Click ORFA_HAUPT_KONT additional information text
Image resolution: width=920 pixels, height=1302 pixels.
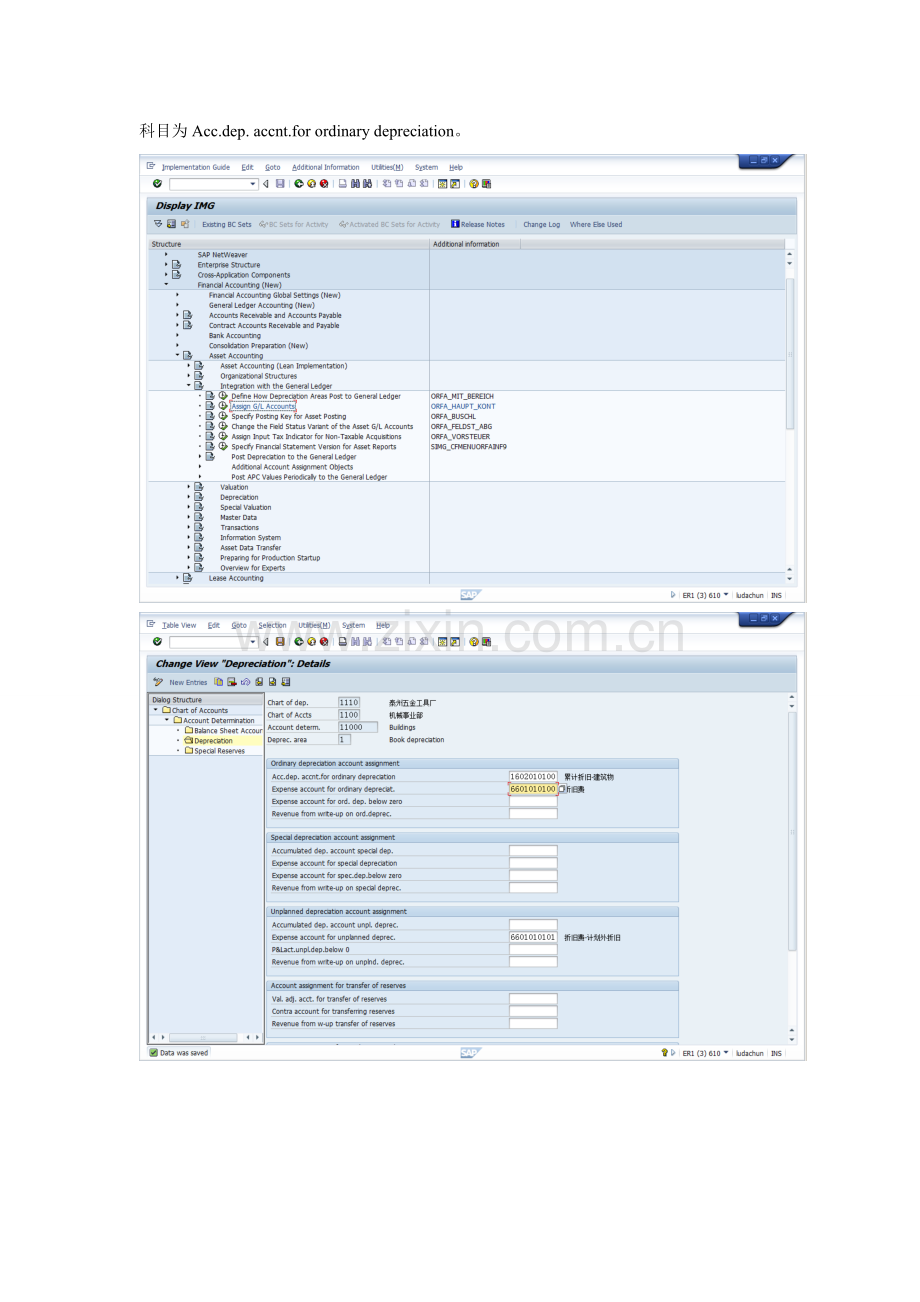click(x=463, y=407)
